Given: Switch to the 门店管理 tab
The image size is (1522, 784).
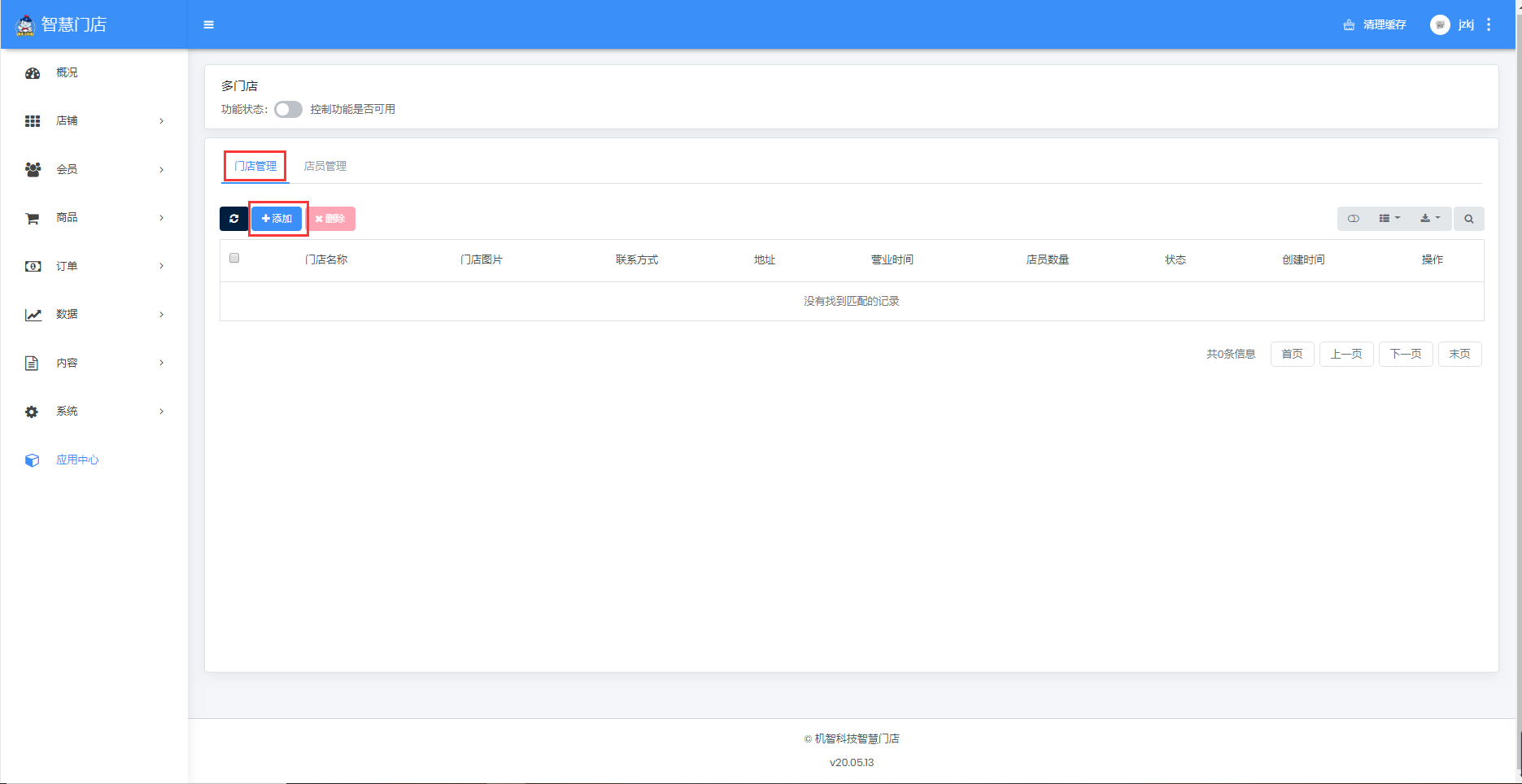Looking at the screenshot, I should [255, 166].
